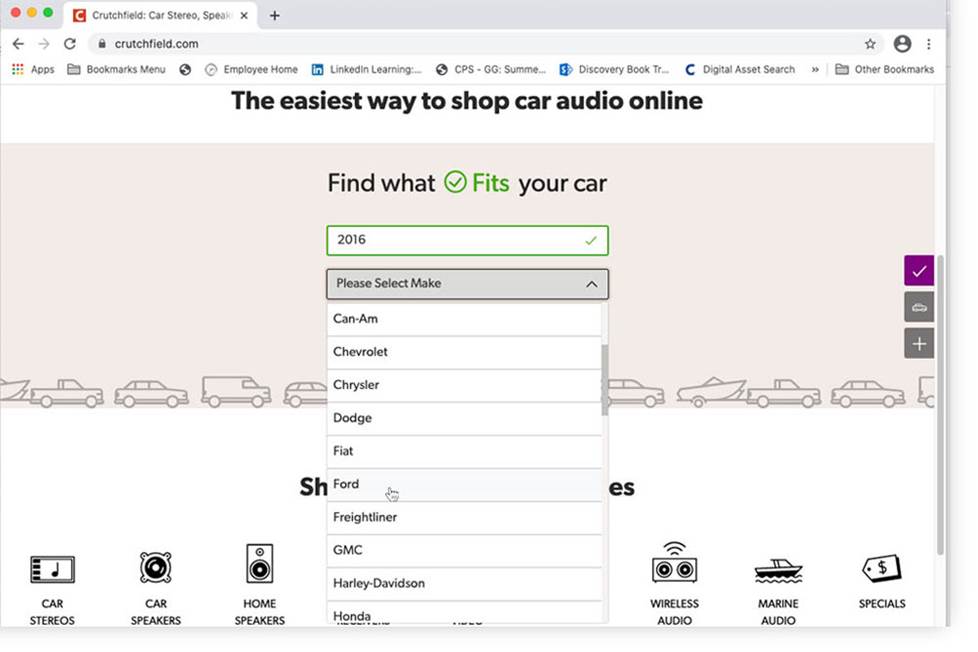This screenshot has width=978, height=652.
Task: Open the Car Speakers category
Action: (x=156, y=588)
